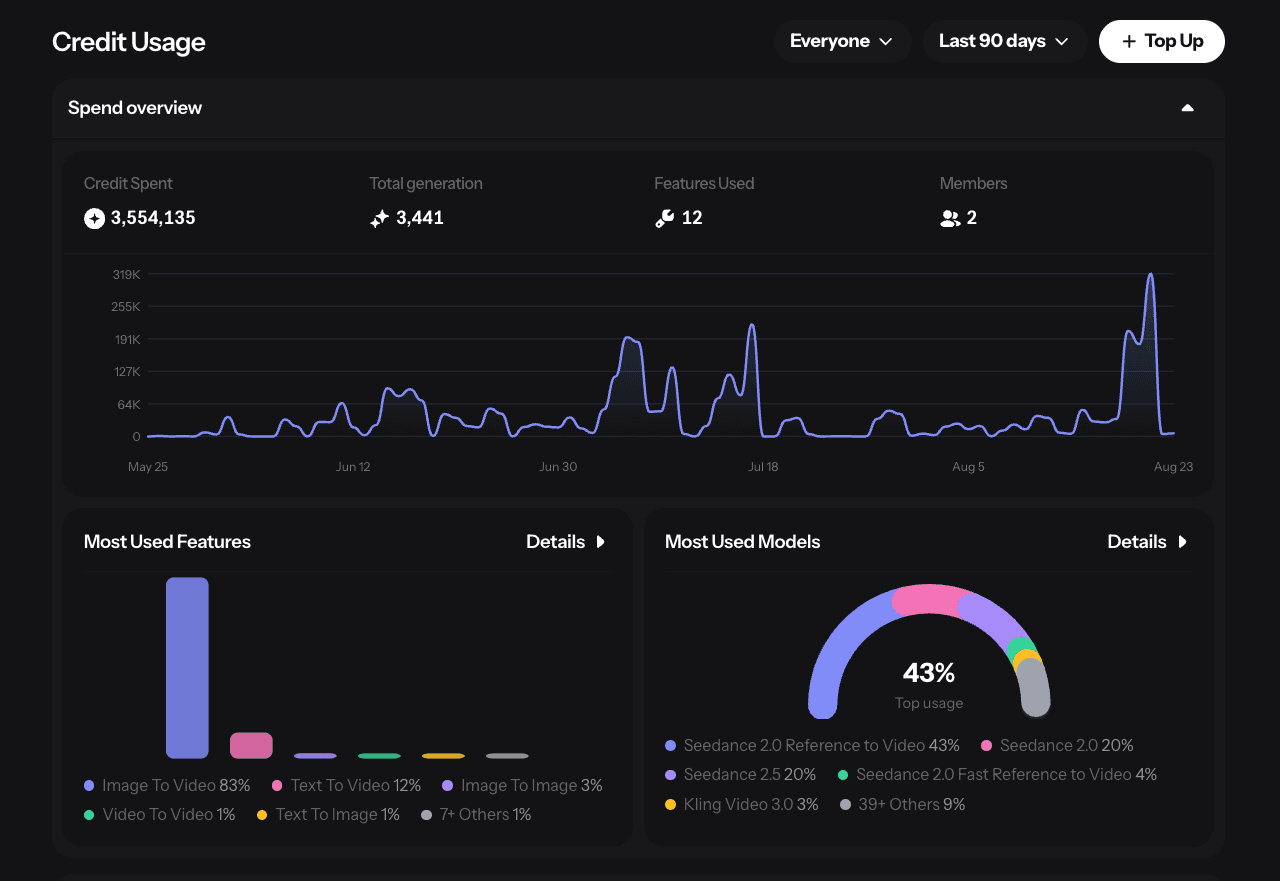
Task: Click the Text To Video 12% legend label
Action: (356, 786)
